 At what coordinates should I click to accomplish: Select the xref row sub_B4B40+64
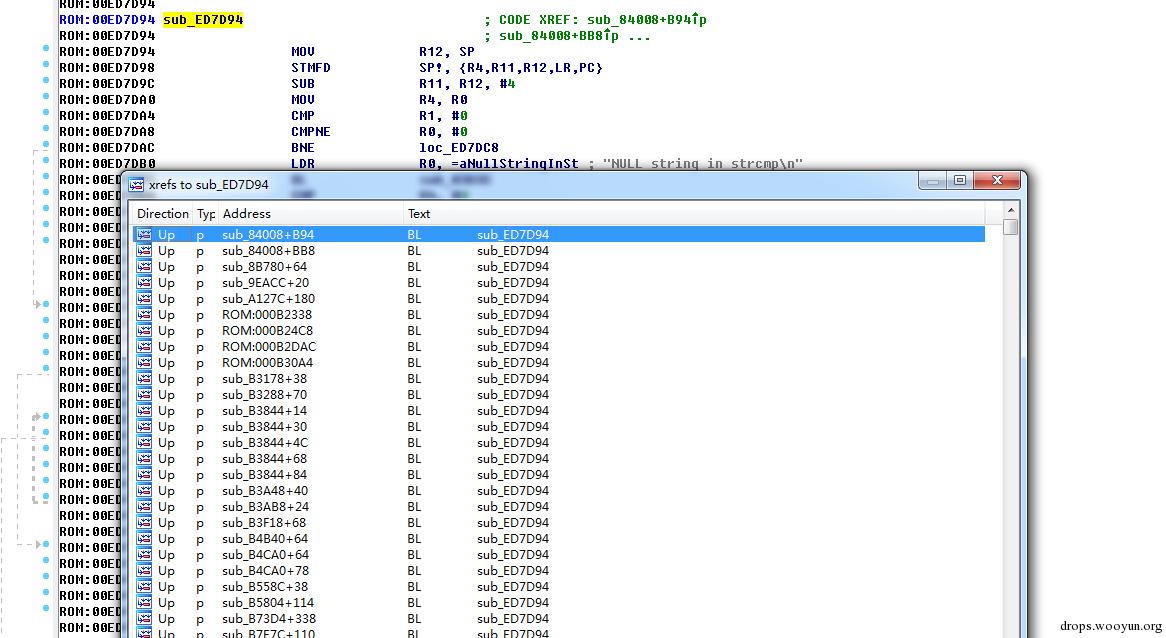pos(559,538)
